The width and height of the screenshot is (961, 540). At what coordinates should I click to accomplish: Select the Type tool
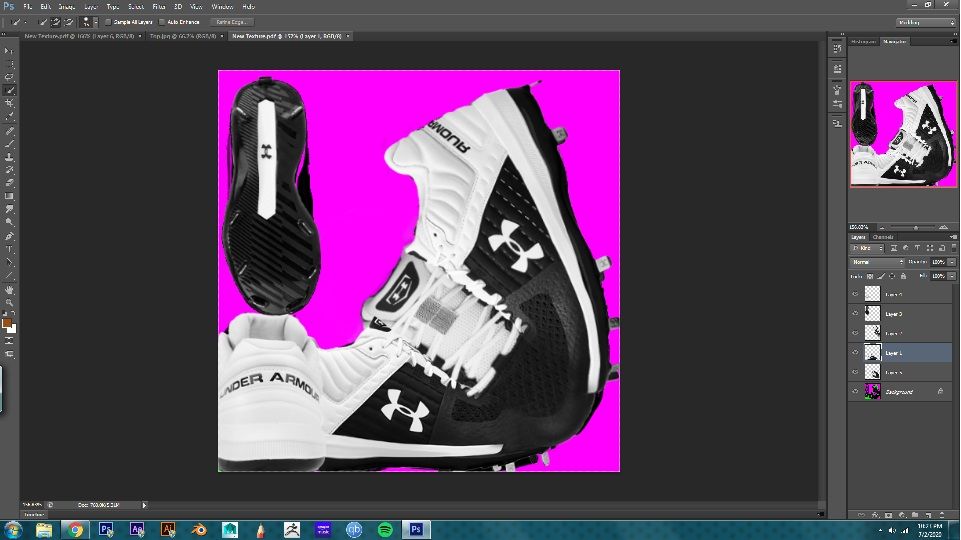pos(9,249)
